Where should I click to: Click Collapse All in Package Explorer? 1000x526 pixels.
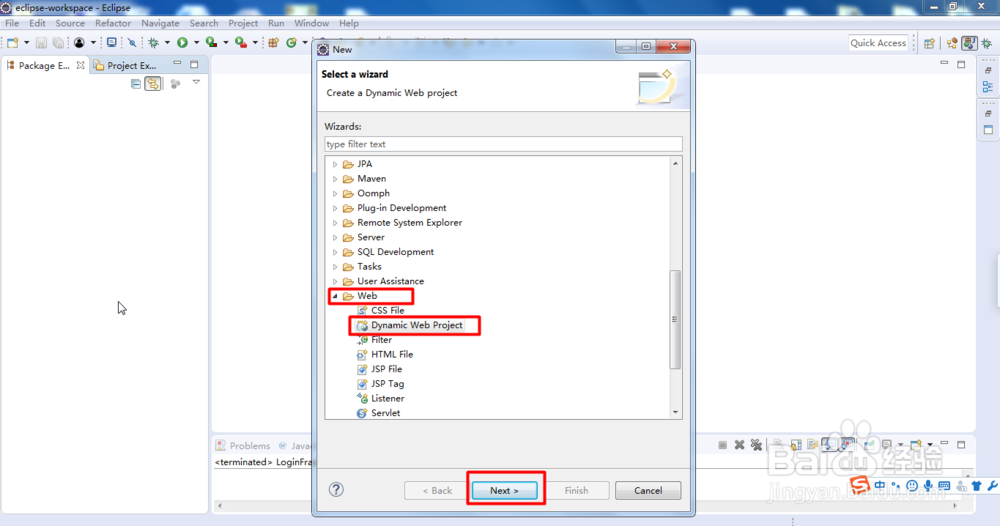pos(136,84)
